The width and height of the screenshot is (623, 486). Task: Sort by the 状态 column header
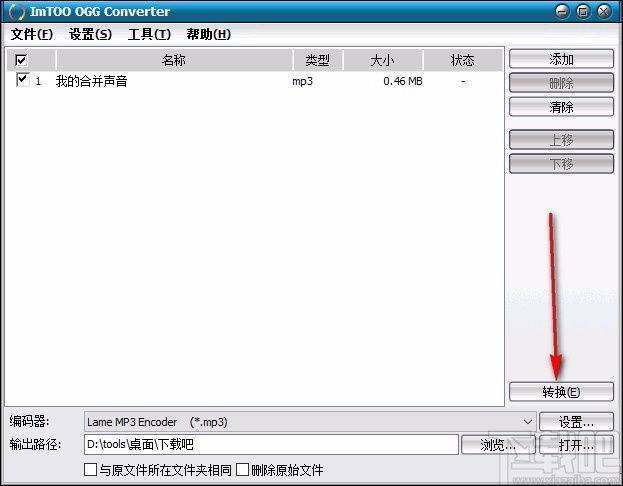pos(463,60)
